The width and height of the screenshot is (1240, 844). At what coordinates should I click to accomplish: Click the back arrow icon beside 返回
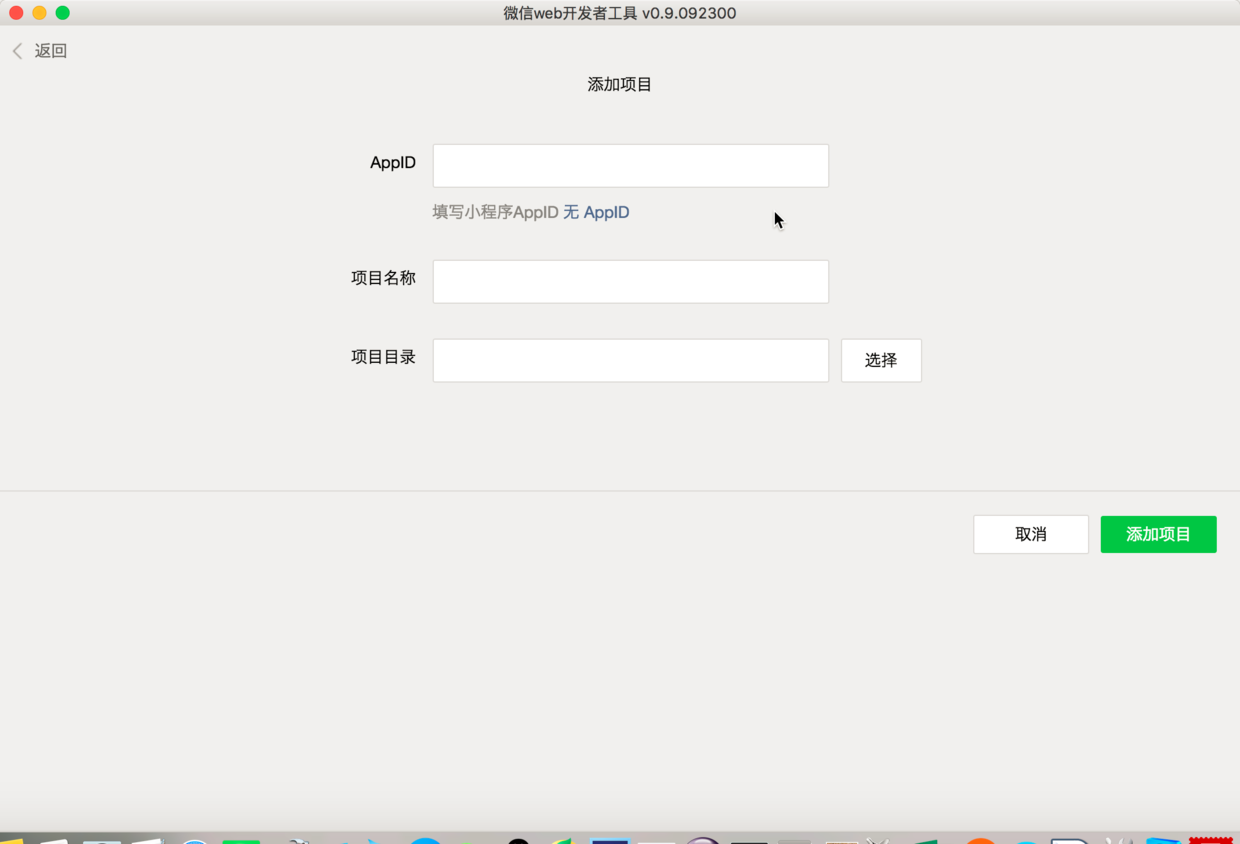click(x=18, y=51)
